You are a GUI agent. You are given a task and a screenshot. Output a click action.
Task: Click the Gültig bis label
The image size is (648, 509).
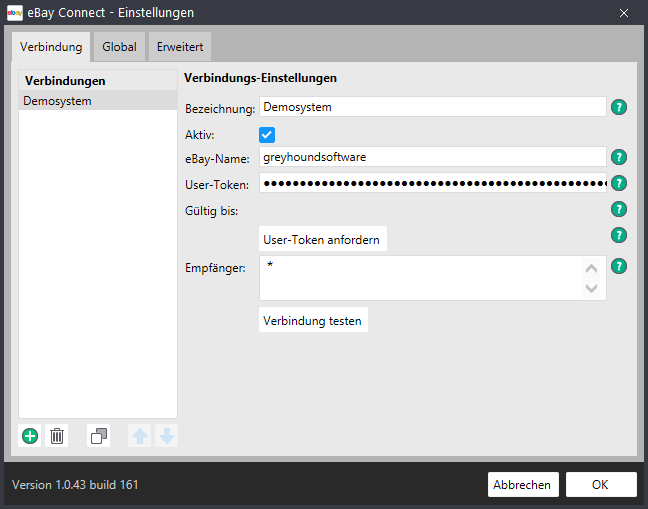212,211
